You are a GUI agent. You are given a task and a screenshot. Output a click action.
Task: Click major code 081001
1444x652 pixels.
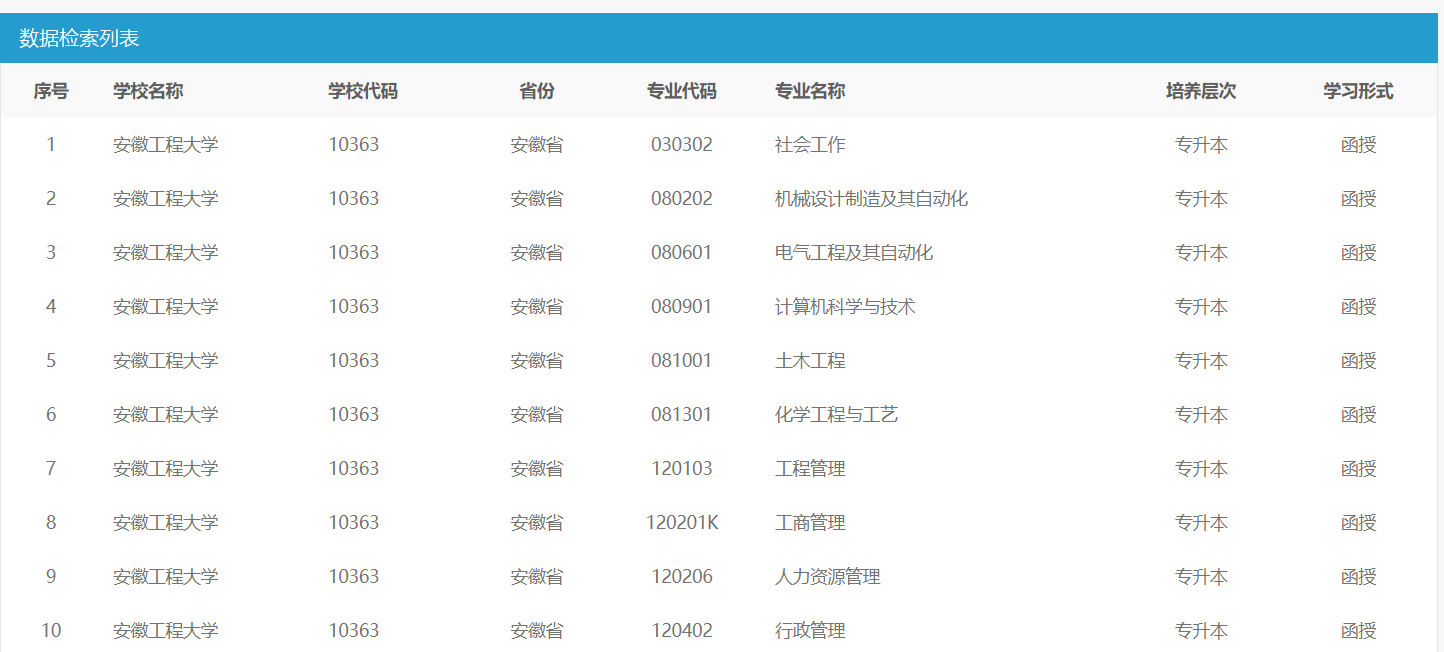tap(682, 361)
